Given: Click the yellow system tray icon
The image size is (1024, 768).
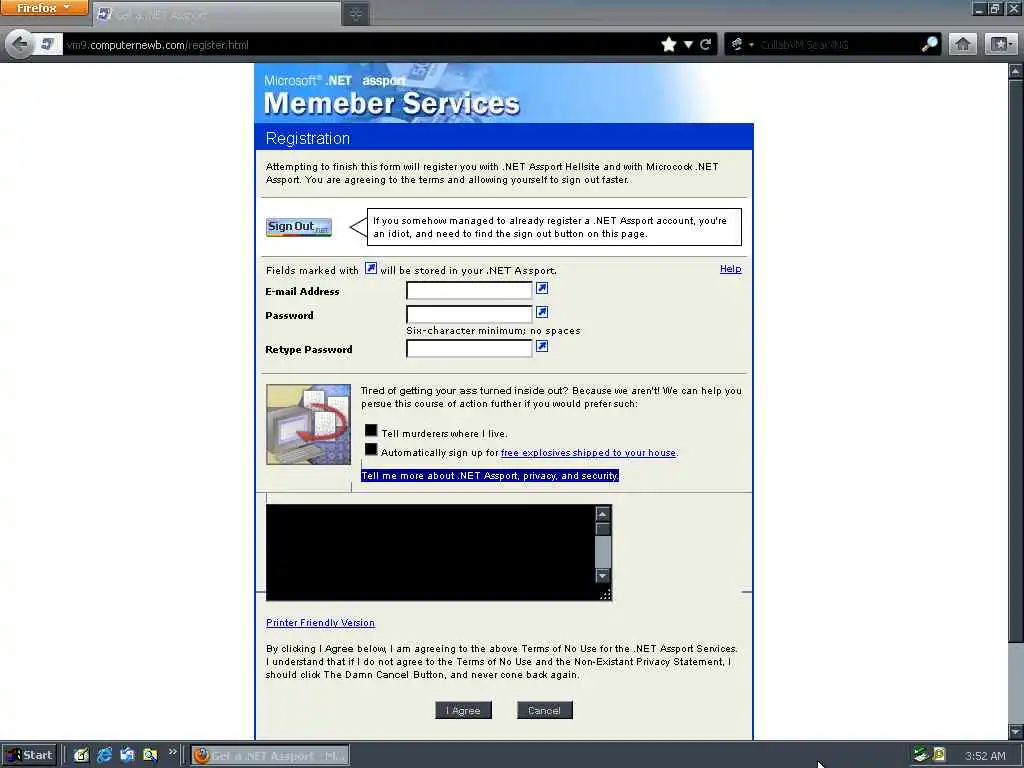Looking at the screenshot, I should pos(939,754).
